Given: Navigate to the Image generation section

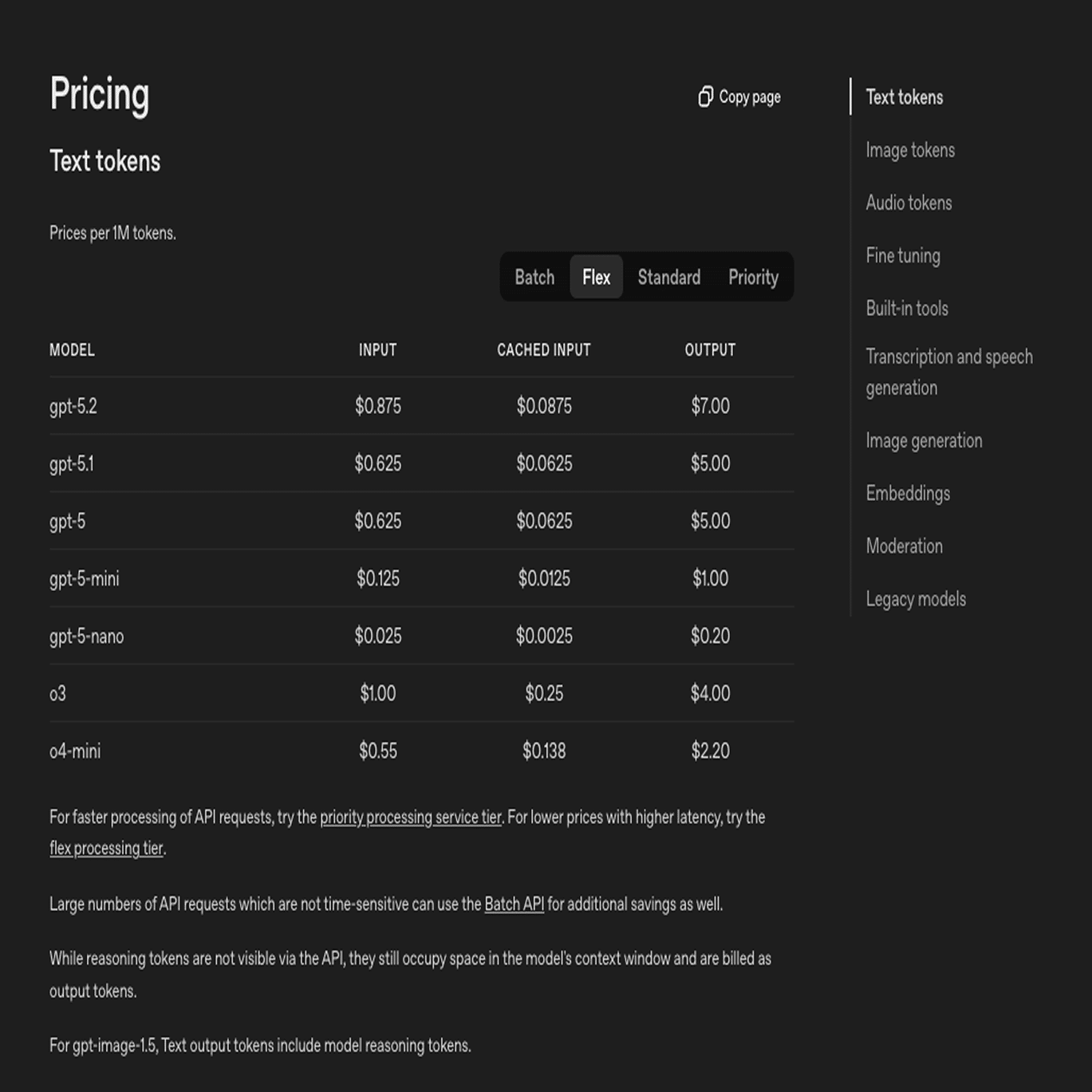Looking at the screenshot, I should tap(924, 441).
